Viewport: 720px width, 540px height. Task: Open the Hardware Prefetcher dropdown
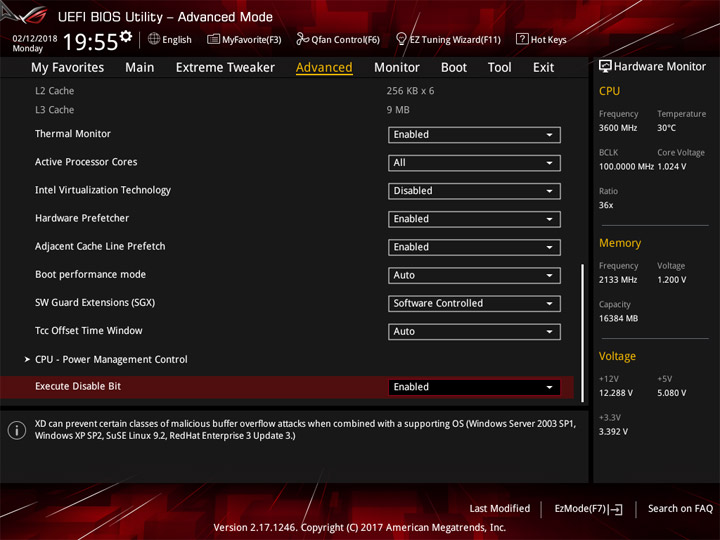tap(474, 219)
